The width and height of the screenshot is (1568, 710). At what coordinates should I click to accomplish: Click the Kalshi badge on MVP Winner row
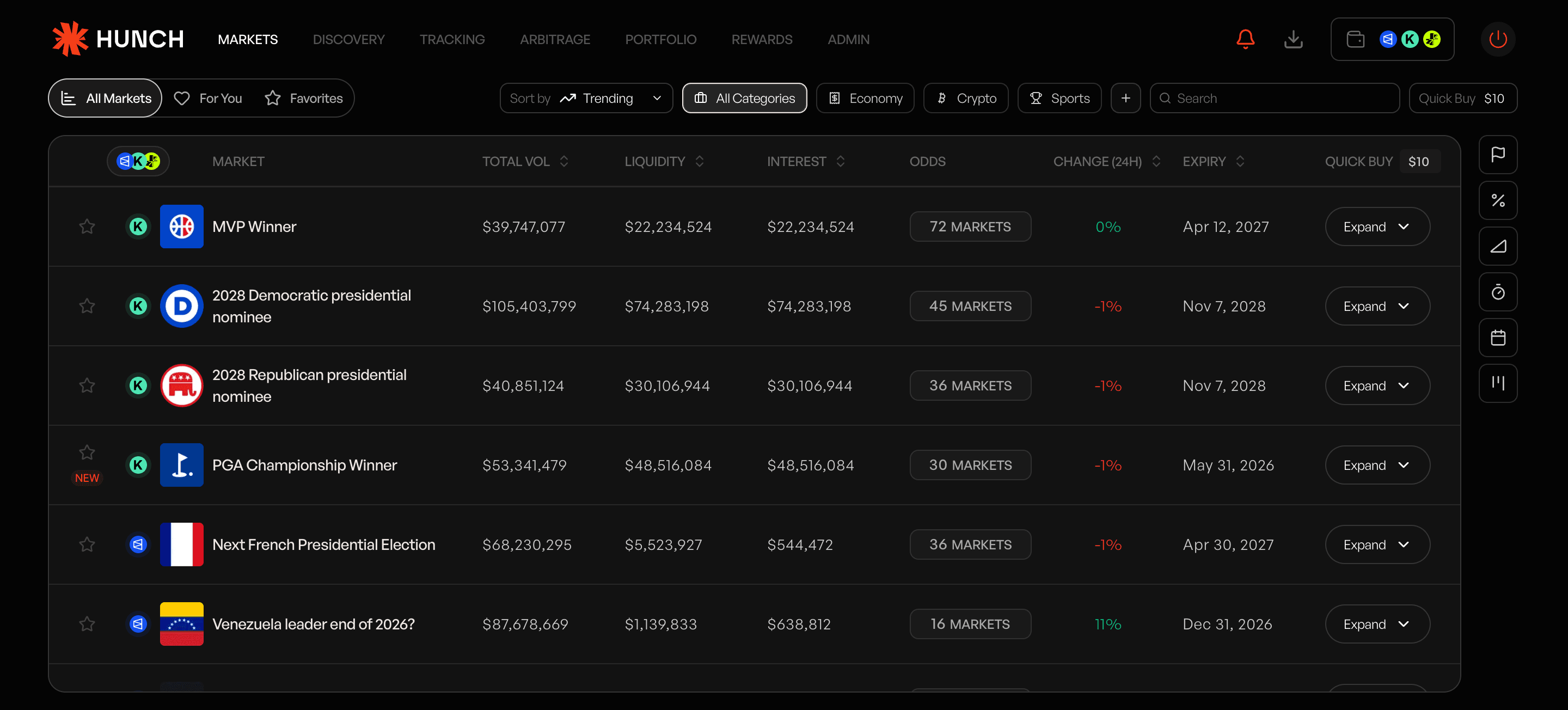[138, 227]
